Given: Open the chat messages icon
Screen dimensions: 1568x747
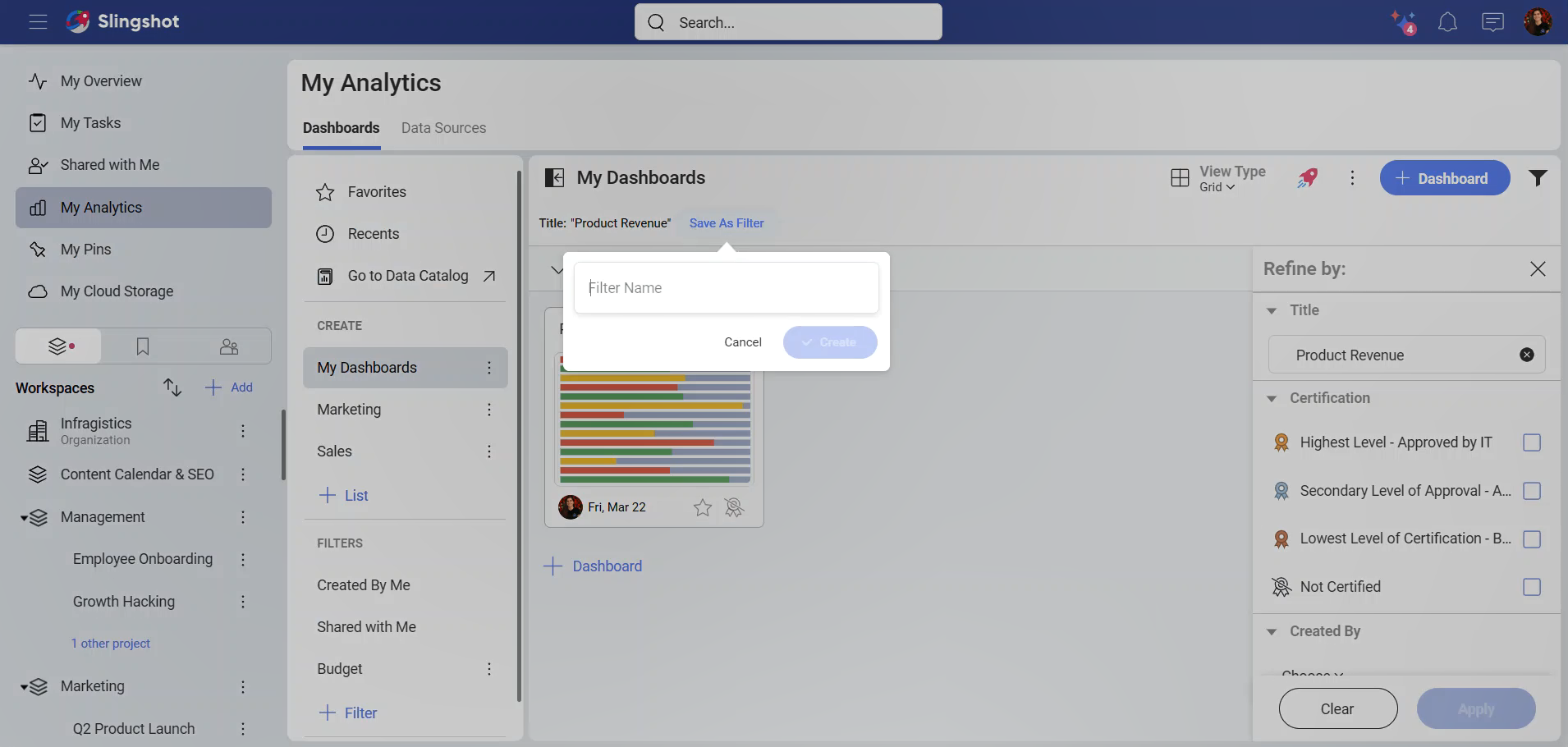Looking at the screenshot, I should click(x=1492, y=22).
